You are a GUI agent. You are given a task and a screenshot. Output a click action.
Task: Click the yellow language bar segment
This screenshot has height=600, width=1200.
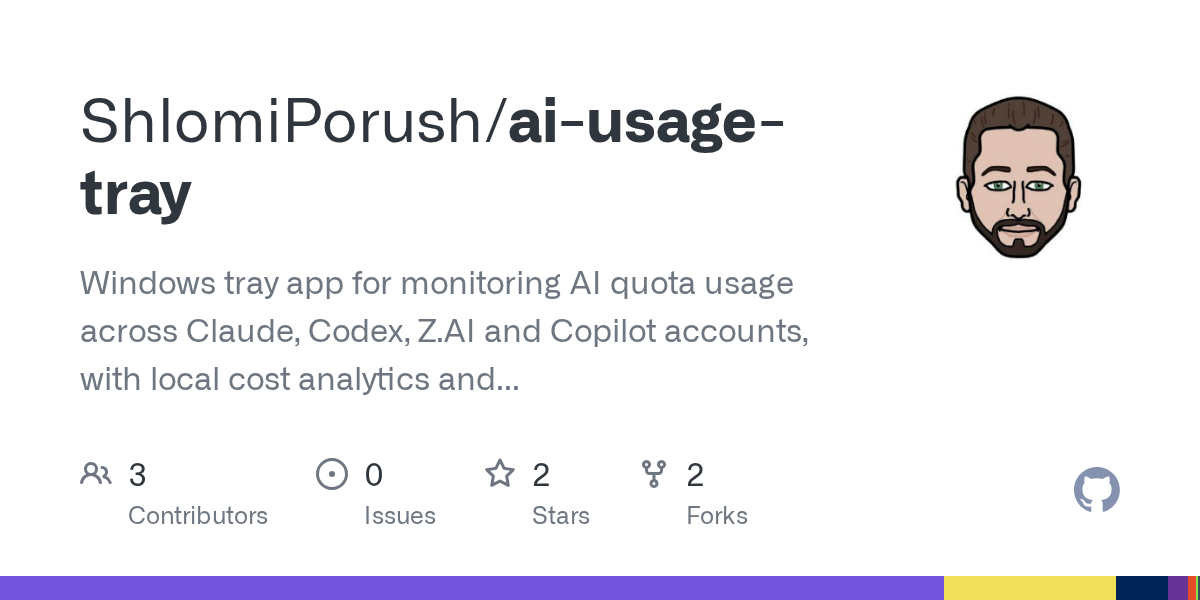pos(1030,588)
